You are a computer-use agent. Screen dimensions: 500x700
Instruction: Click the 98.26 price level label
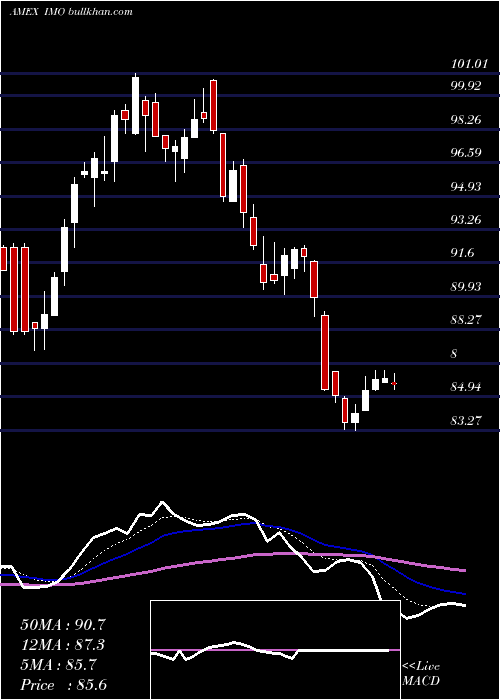point(466,120)
